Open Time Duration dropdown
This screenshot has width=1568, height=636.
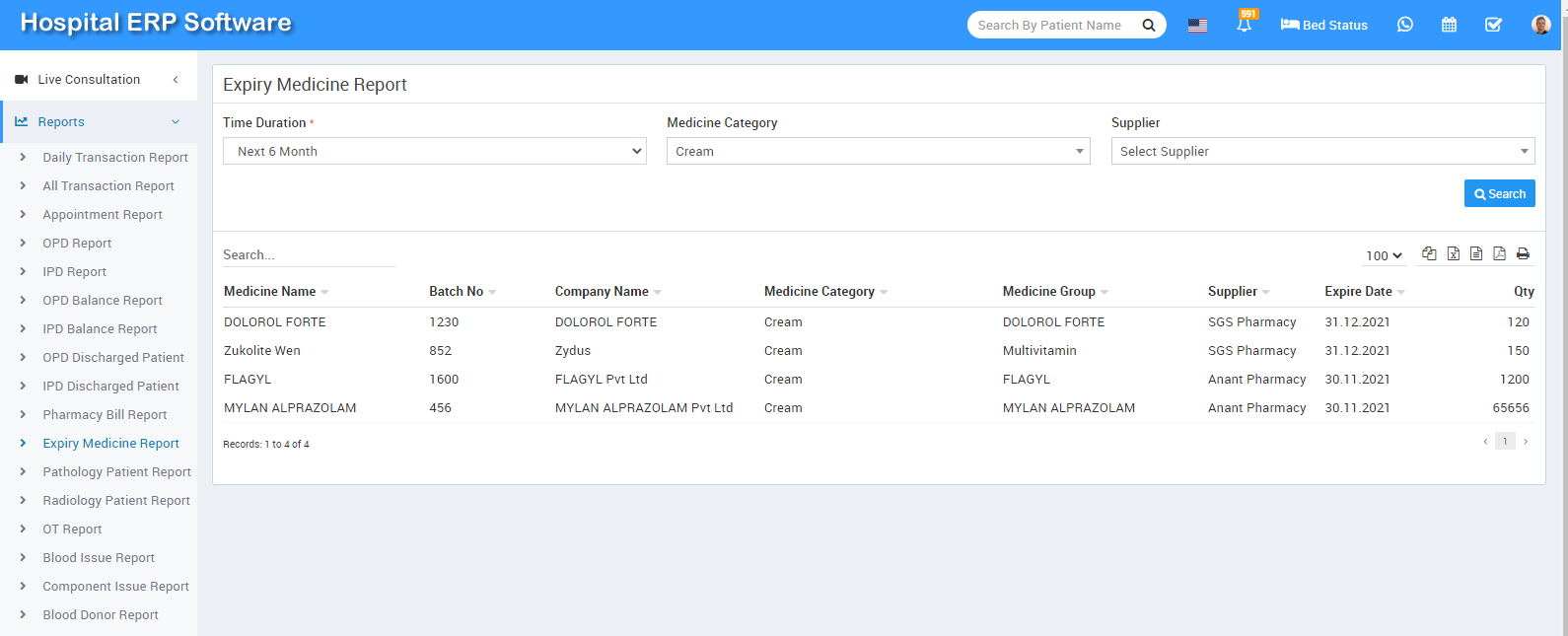(434, 151)
